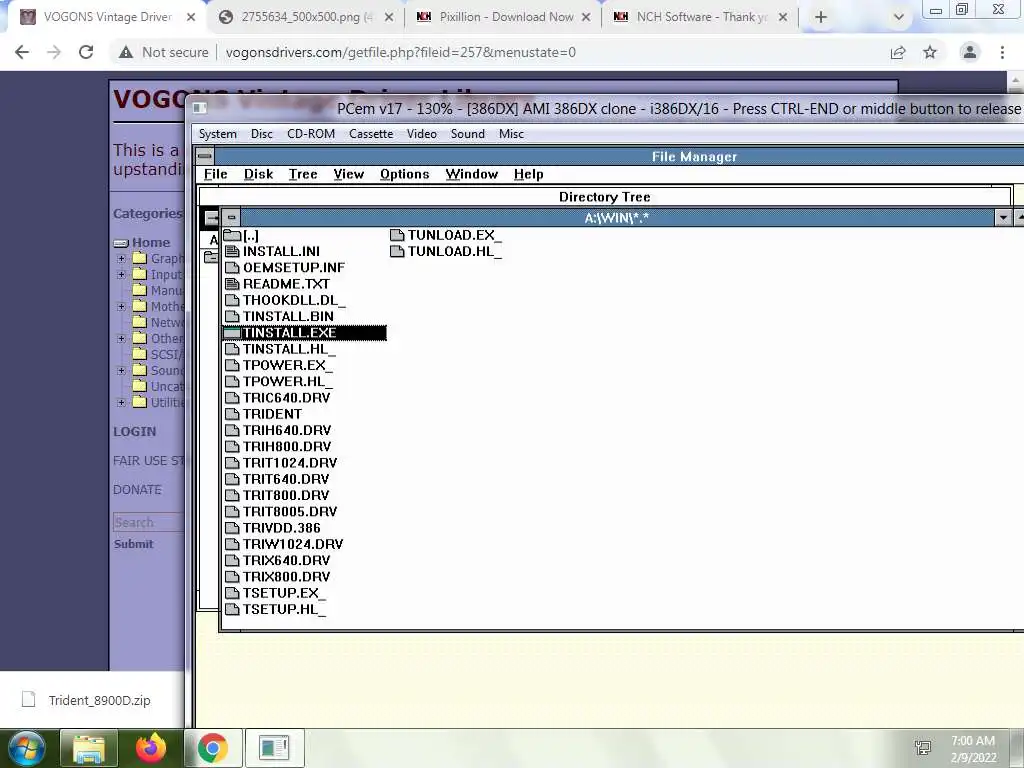Click LOGIN link on VOGONS page
Image resolution: width=1024 pixels, height=768 pixels.
pos(135,432)
